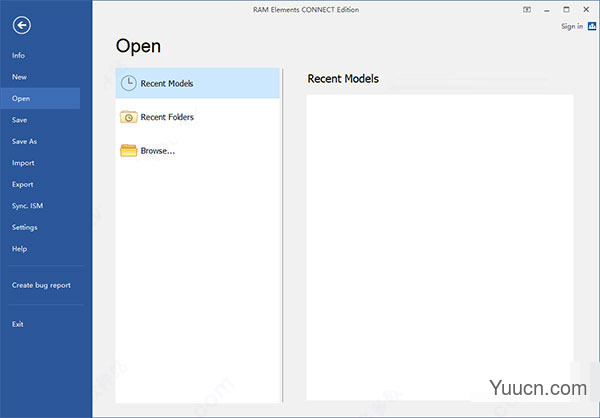Click Create bug report
The image size is (600, 418).
click(x=41, y=285)
